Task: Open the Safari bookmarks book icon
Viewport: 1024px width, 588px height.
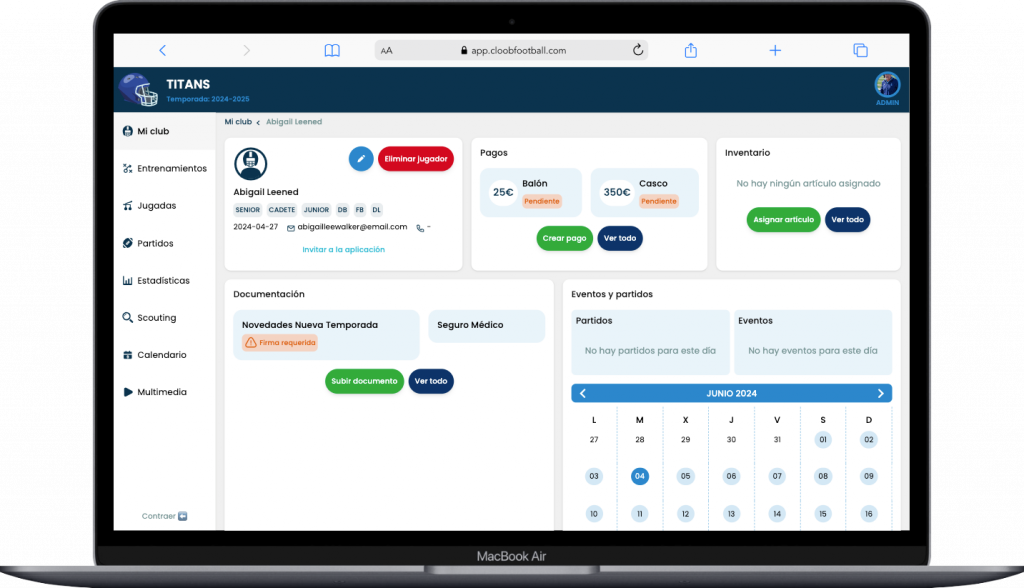Action: 332,50
